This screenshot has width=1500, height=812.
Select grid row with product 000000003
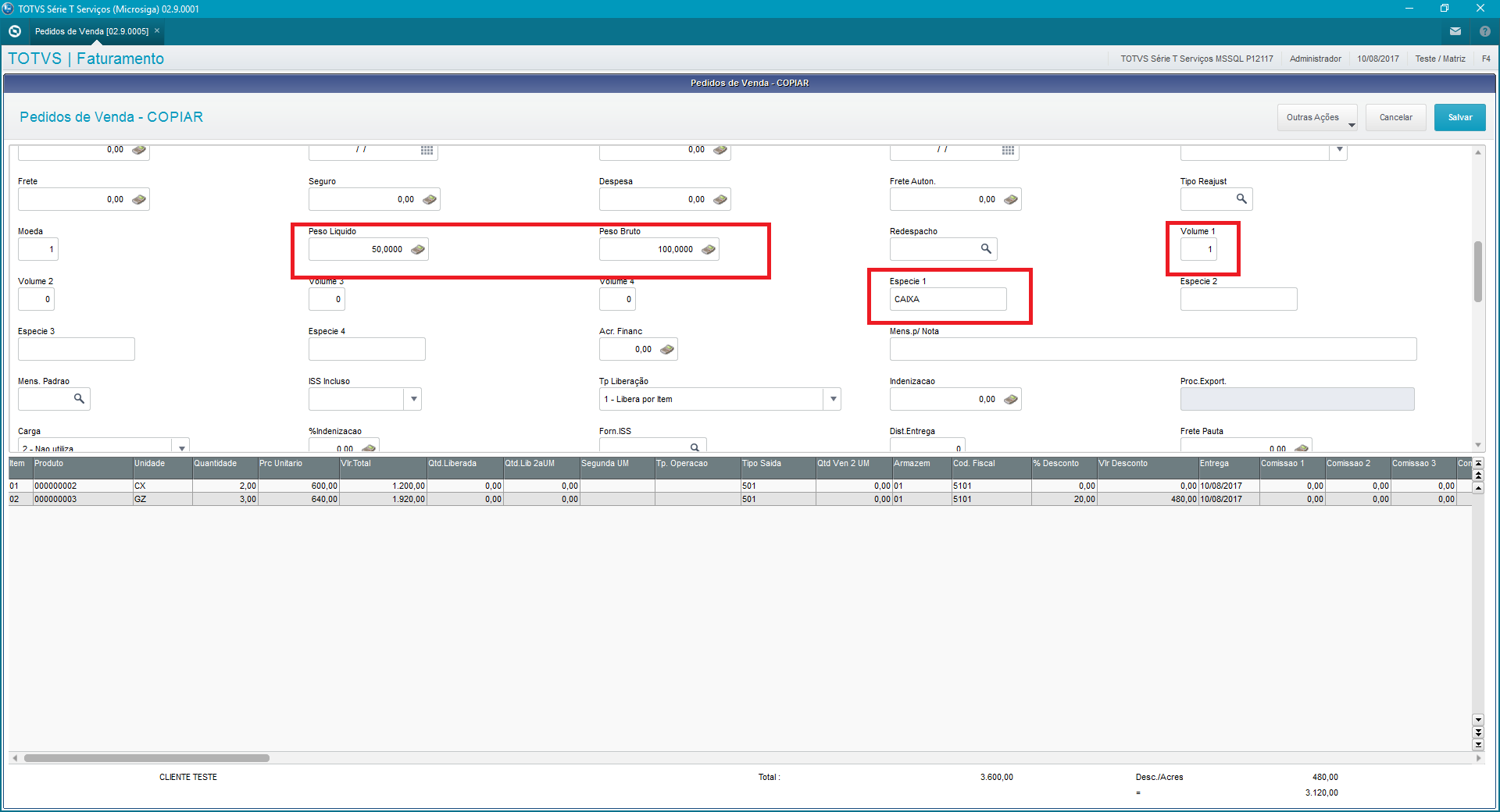(739, 499)
